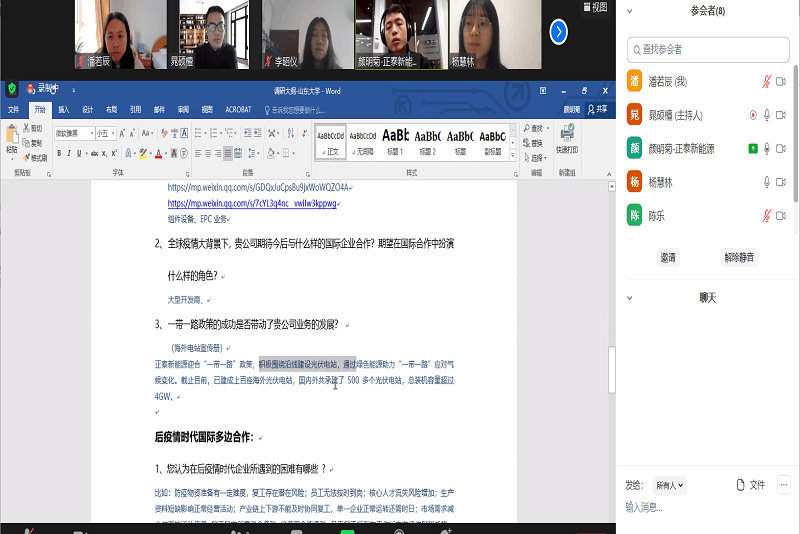Screen dimensions: 800x534
Task: Click the 文件 attach file button in chat
Action: tap(751, 485)
